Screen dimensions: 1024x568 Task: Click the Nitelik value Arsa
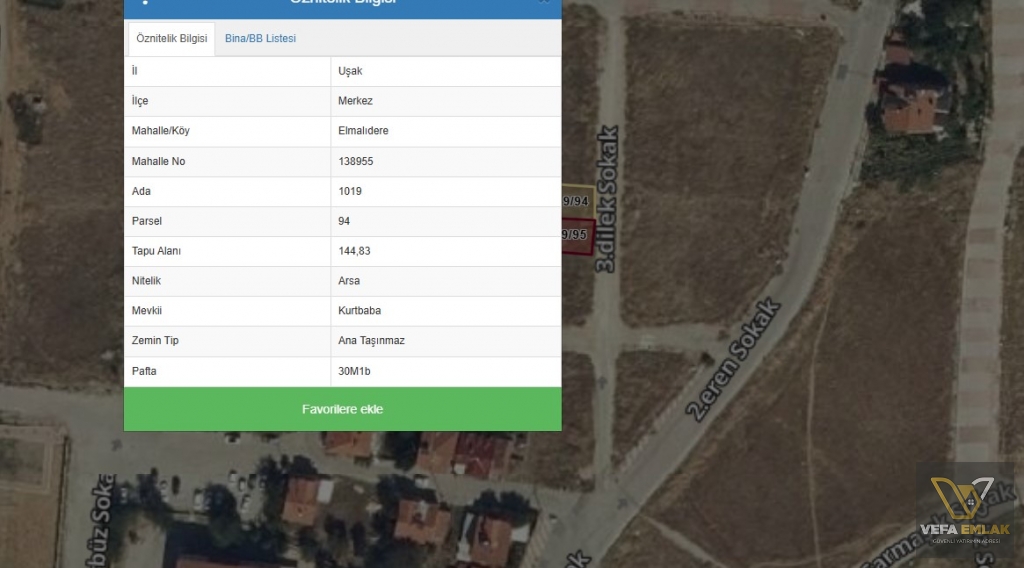349,281
